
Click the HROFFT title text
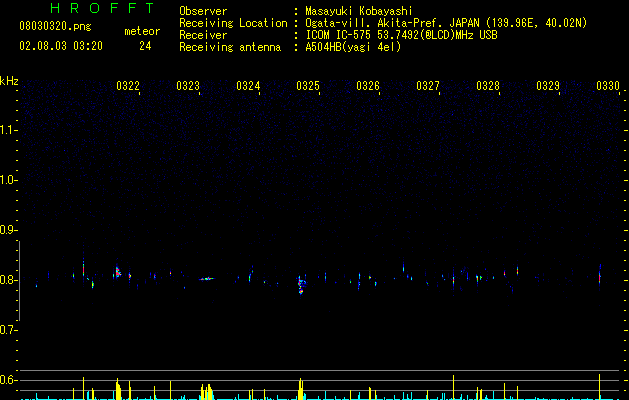pos(102,8)
